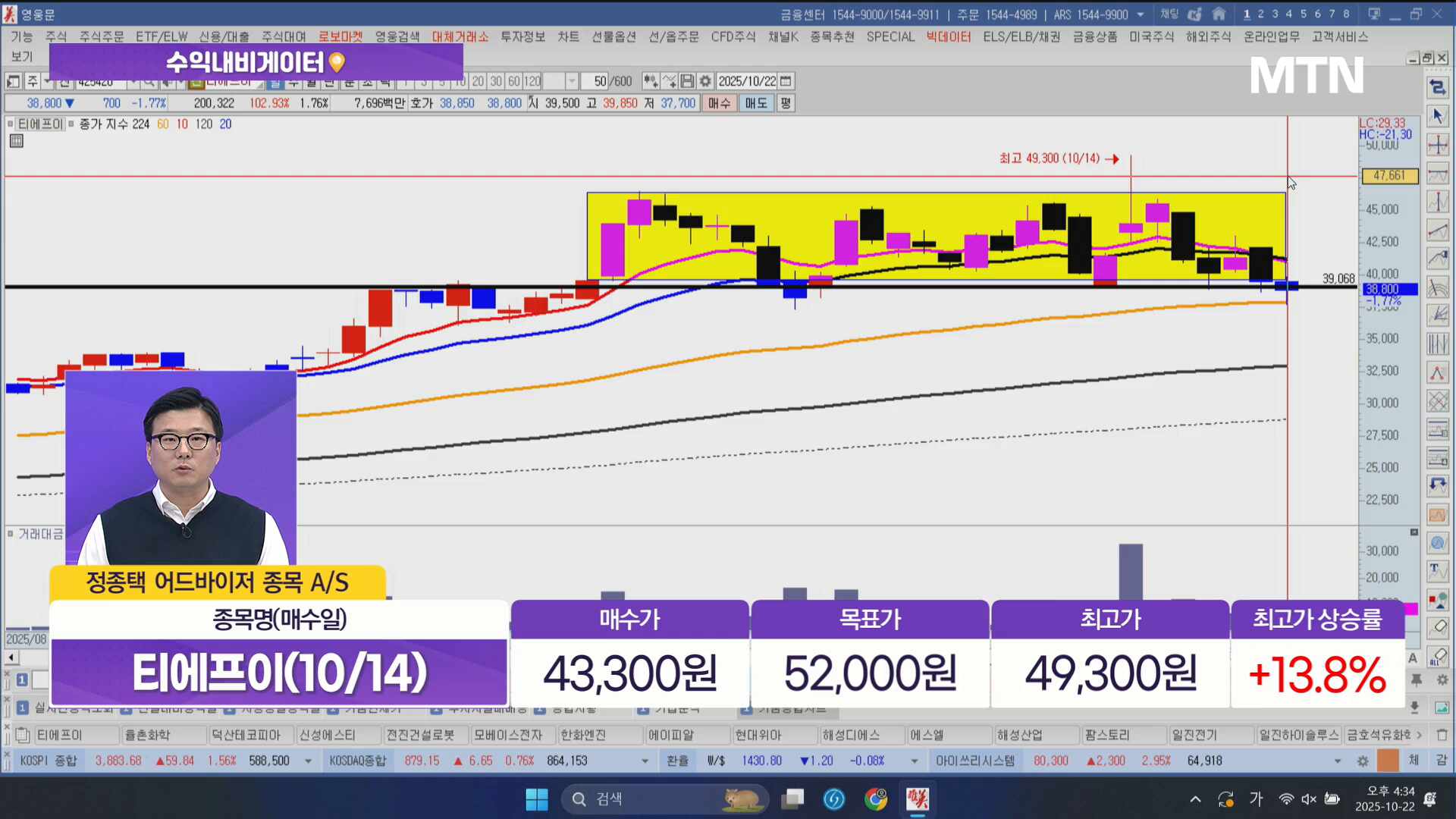
Task: Open the calendar date picker icon
Action: point(786,81)
